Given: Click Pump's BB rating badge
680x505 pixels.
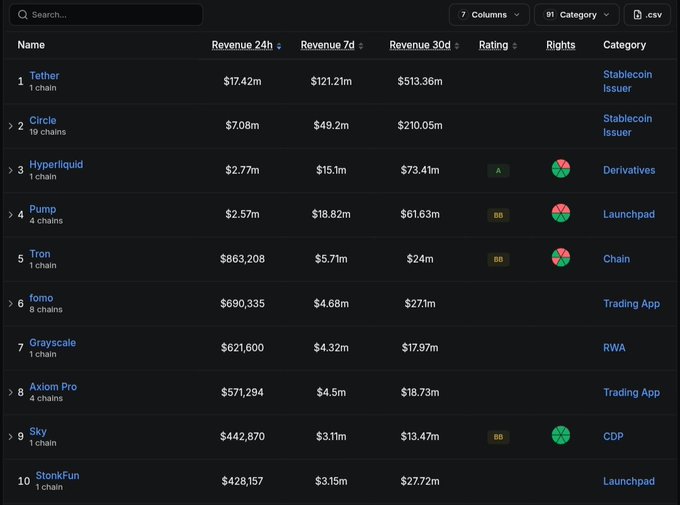Looking at the screenshot, I should pos(498,215).
